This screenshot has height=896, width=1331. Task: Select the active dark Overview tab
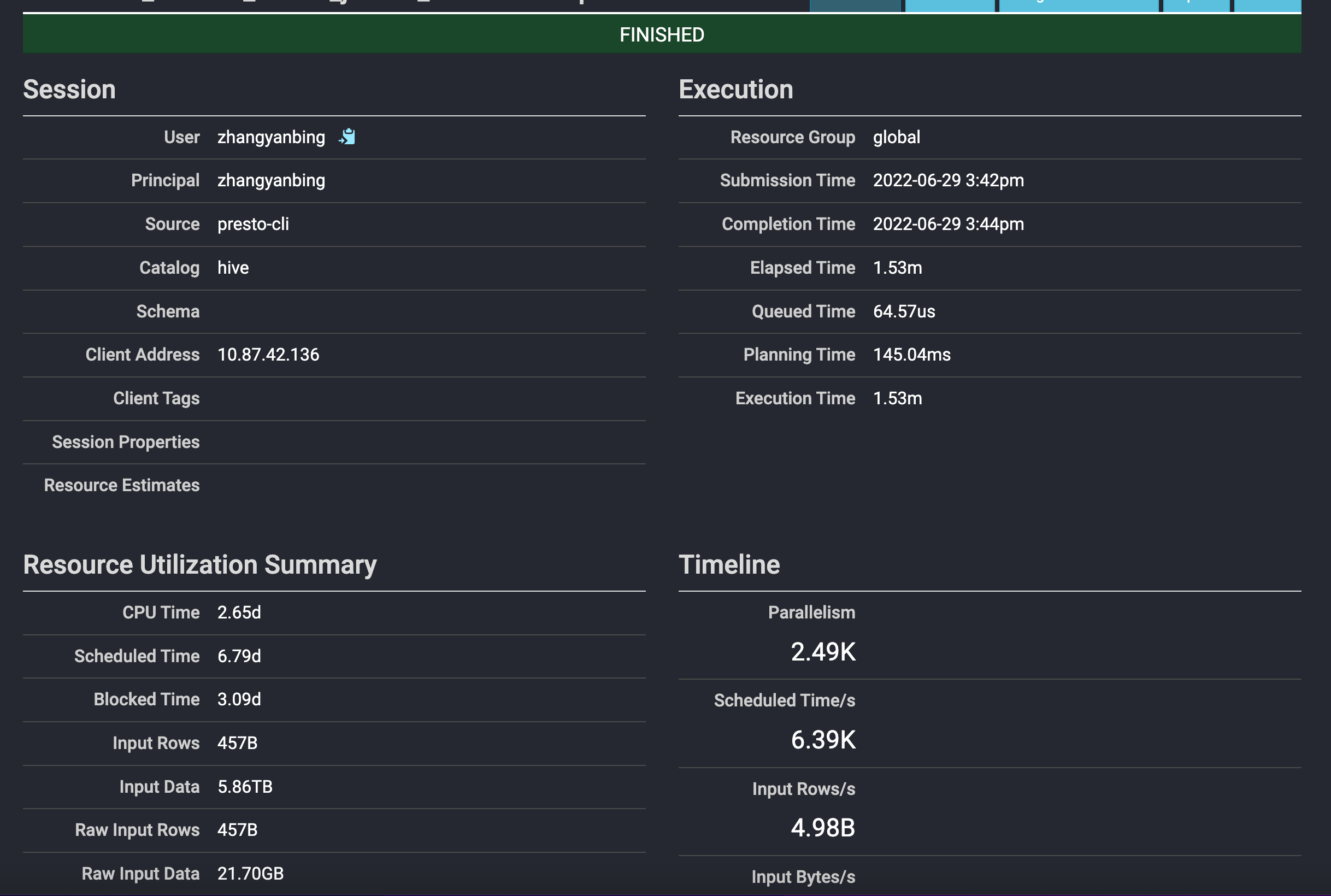click(855, 5)
